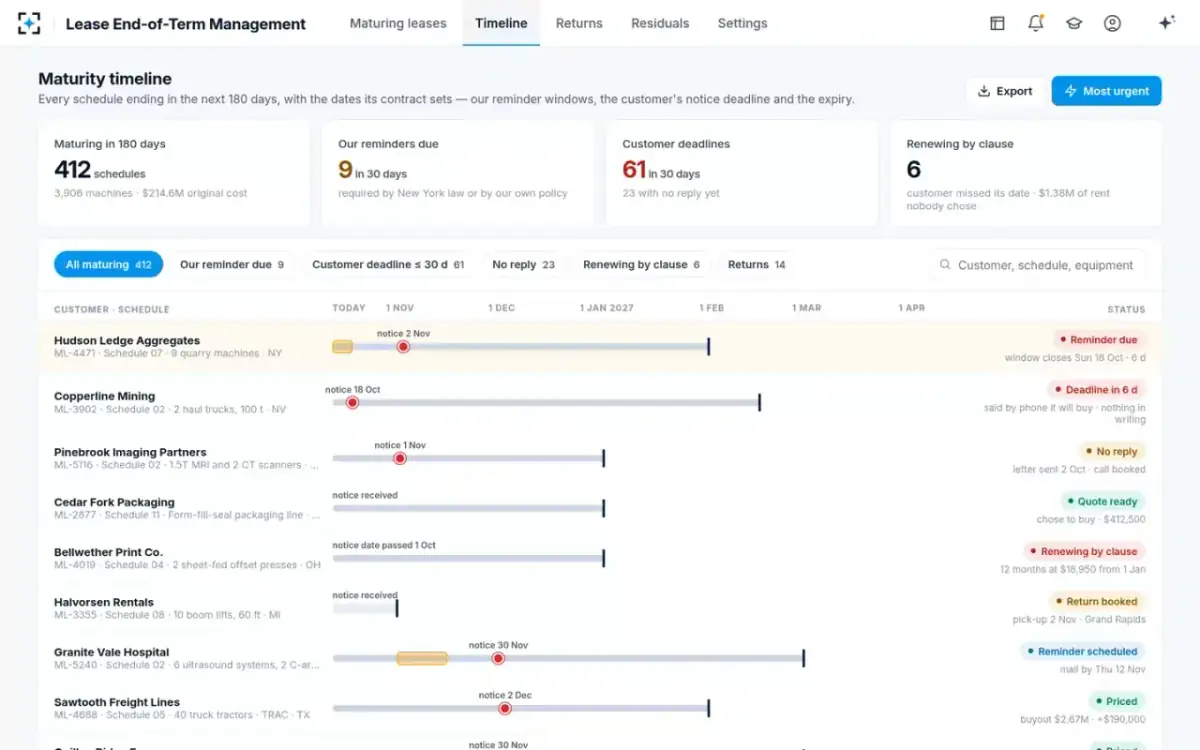
Task: Click the No reply status badge
Action: 1112,452
